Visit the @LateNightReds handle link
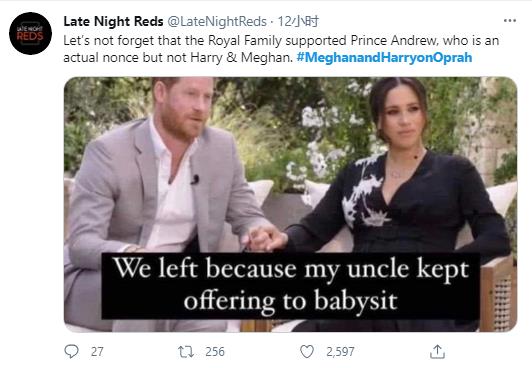532x368 pixels. click(x=217, y=22)
